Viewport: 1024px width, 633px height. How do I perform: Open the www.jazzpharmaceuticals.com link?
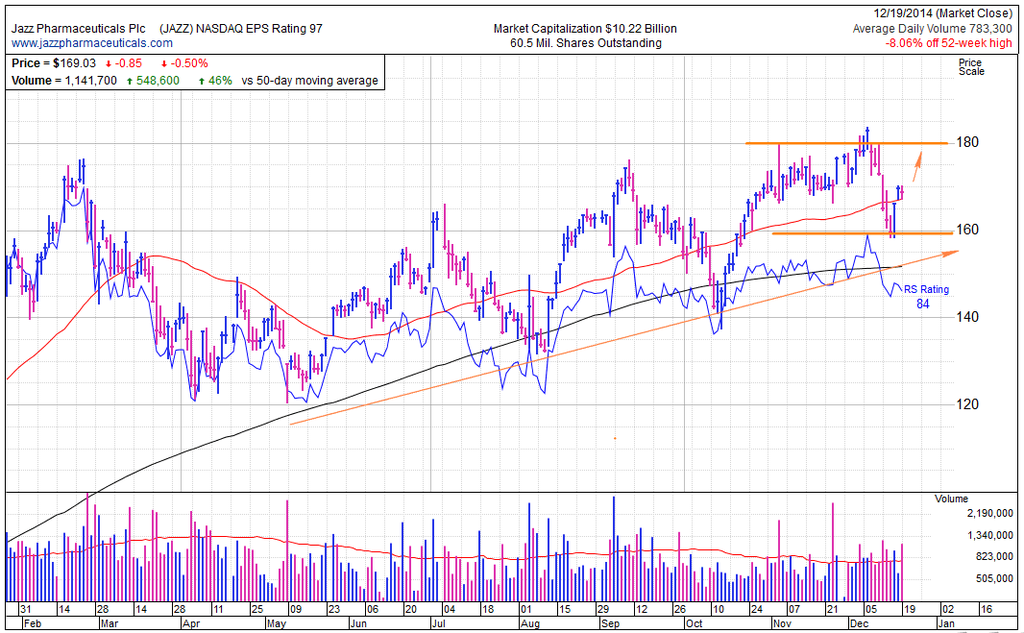(92, 43)
